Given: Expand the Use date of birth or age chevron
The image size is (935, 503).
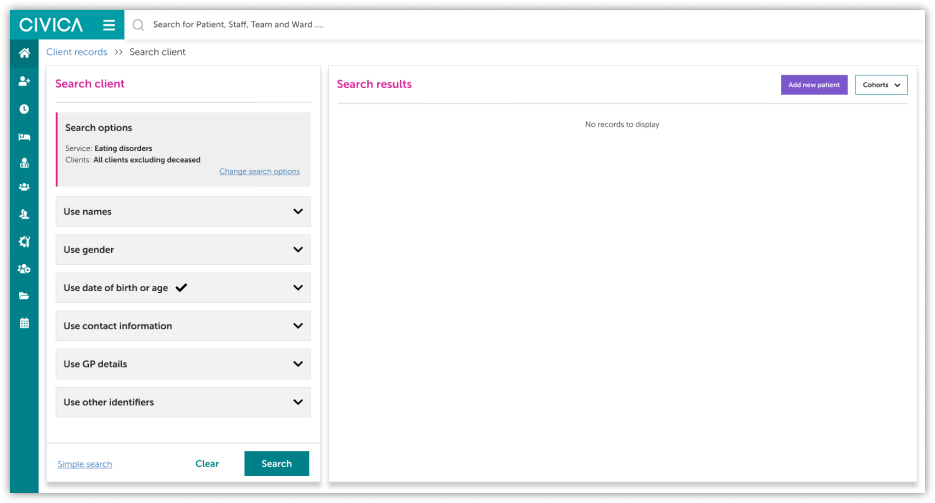Looking at the screenshot, I should pos(298,288).
